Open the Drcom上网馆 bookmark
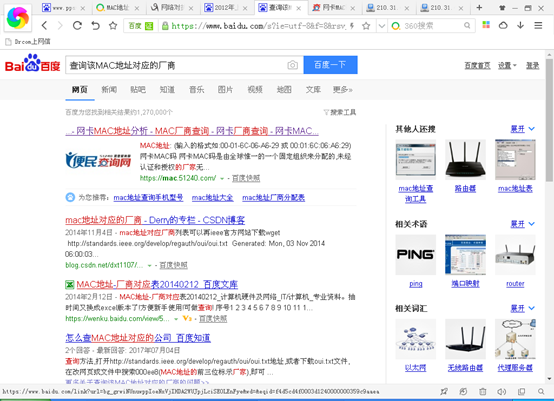This screenshot has width=554, height=401. (x=28, y=42)
